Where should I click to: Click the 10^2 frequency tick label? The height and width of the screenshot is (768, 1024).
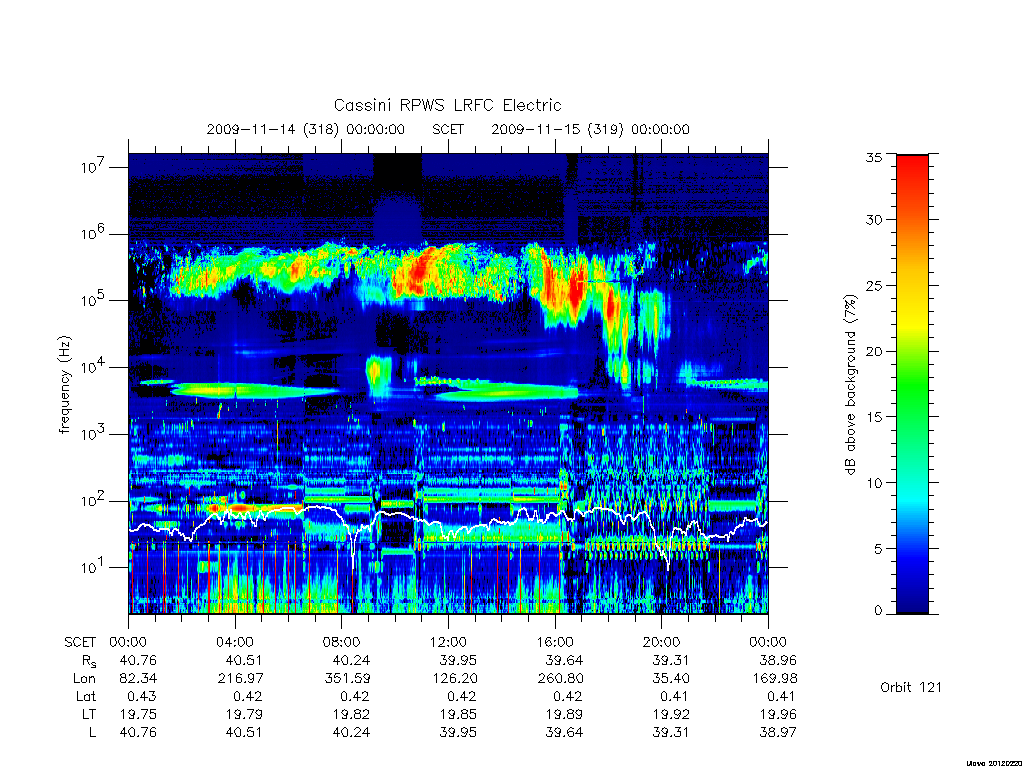(95, 500)
